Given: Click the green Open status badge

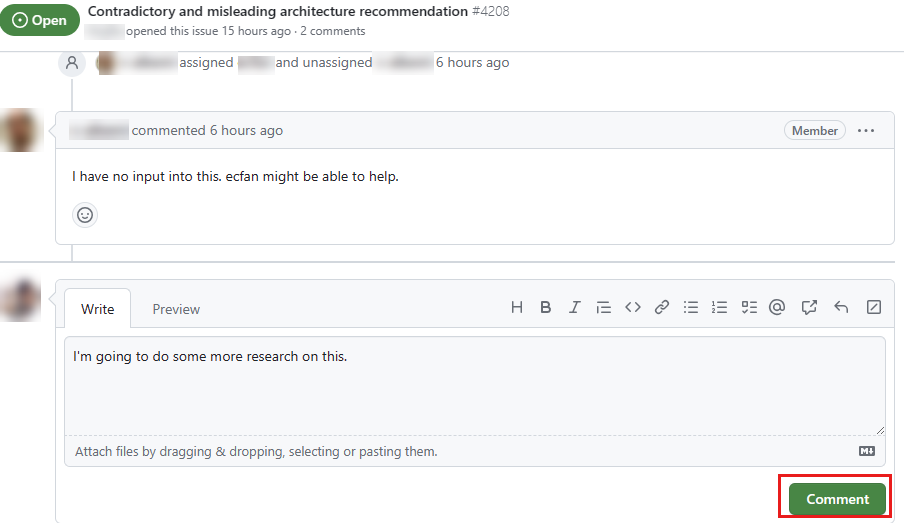Looking at the screenshot, I should (x=40, y=20).
